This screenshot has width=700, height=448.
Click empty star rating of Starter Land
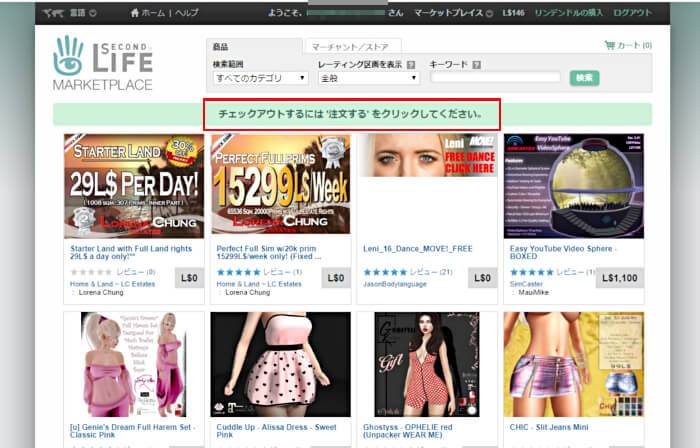coord(92,272)
